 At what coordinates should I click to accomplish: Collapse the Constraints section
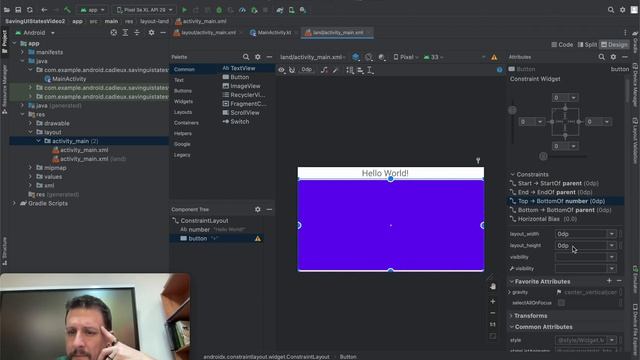[x=512, y=174]
